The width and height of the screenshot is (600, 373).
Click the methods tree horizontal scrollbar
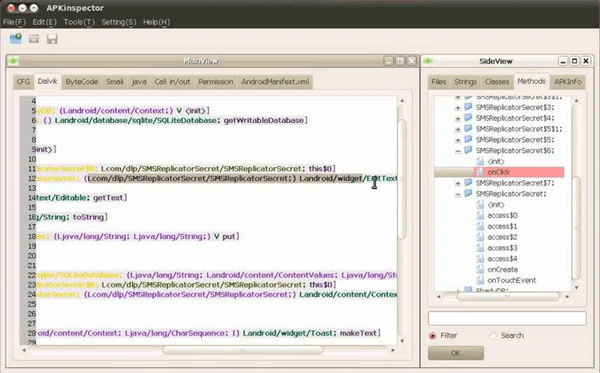coord(507,296)
